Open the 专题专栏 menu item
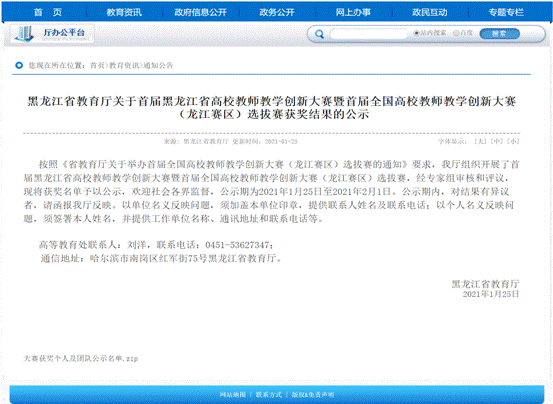The height and width of the screenshot is (404, 553). click(x=506, y=12)
